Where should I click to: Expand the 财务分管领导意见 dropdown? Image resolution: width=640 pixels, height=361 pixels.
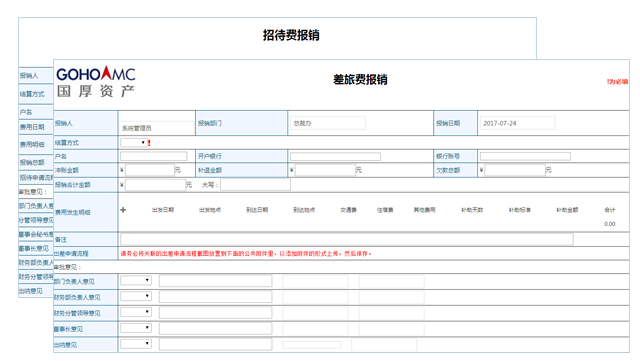pyautogui.click(x=136, y=312)
